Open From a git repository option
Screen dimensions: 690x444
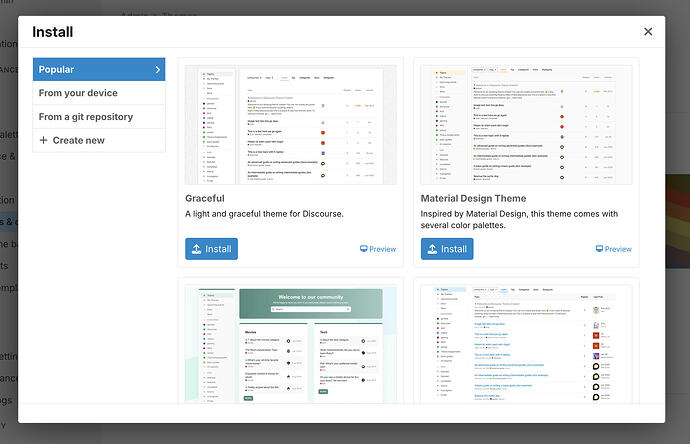point(99,117)
